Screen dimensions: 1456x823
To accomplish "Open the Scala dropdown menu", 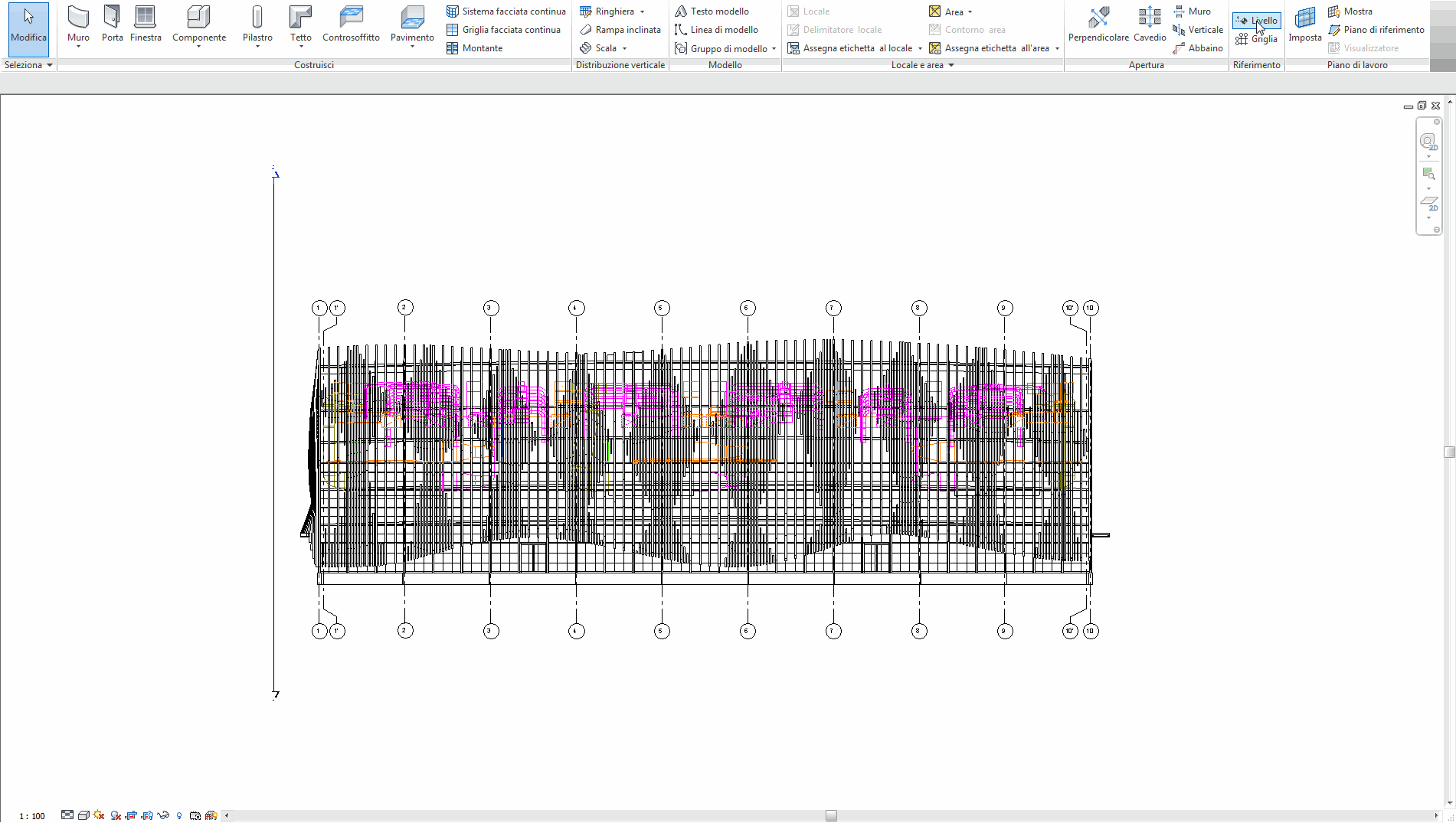I will click(x=624, y=47).
